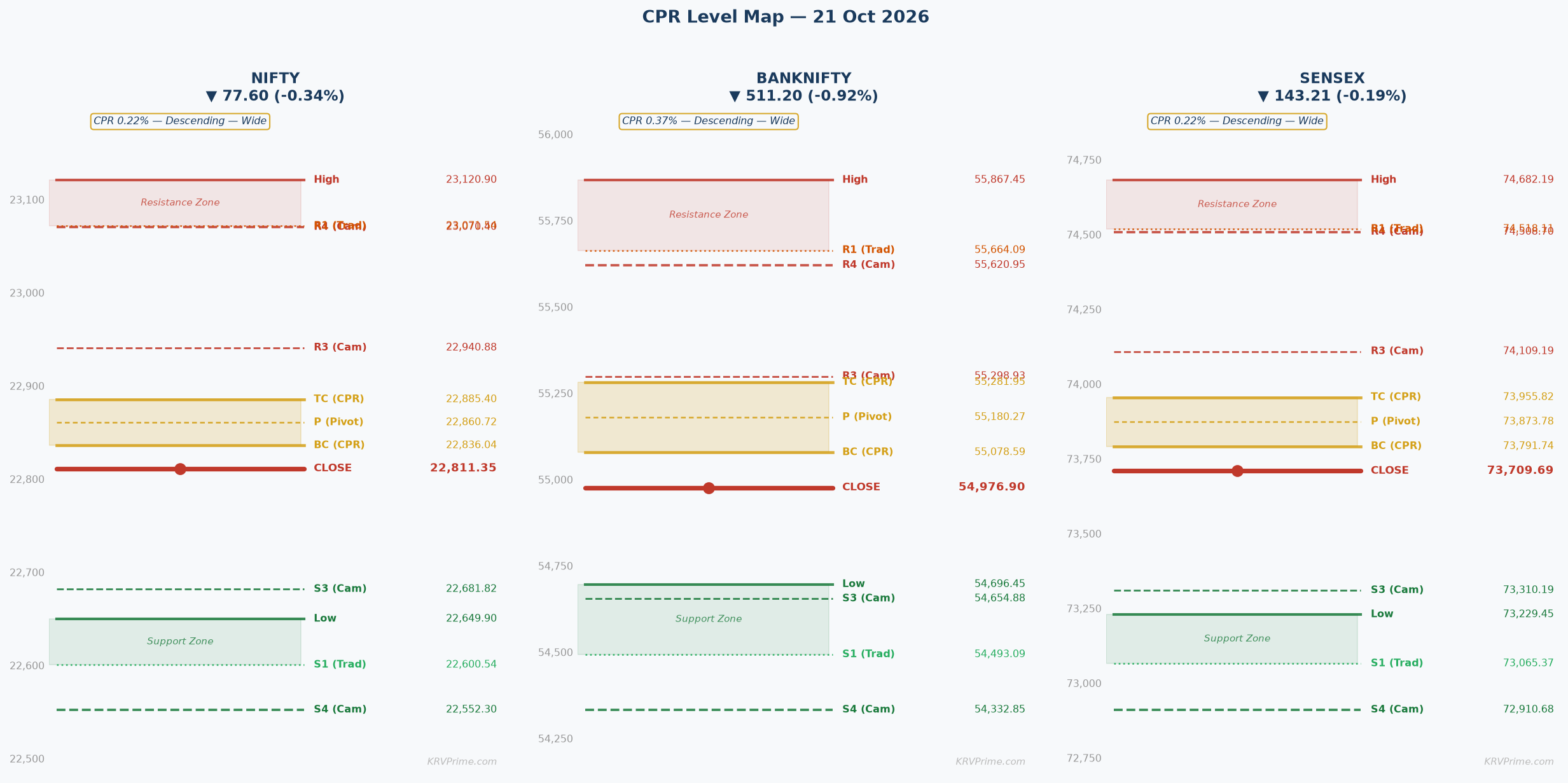Click NIFTY S4 (Cam) value 22,552.30

[x=471, y=709]
